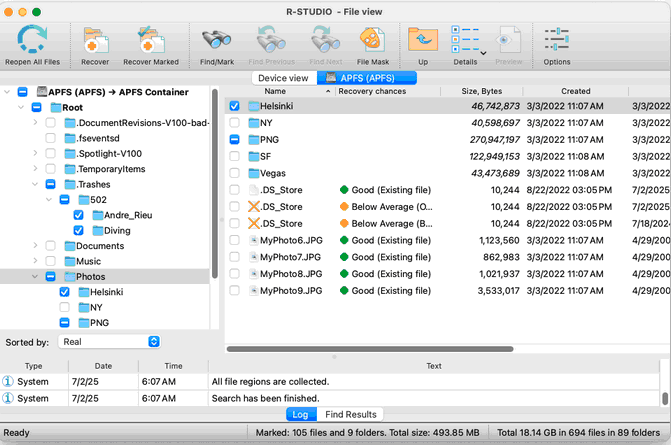Click 'Search has been finished.' log text
Image resolution: width=671 pixels, height=445 pixels.
[x=265, y=398]
